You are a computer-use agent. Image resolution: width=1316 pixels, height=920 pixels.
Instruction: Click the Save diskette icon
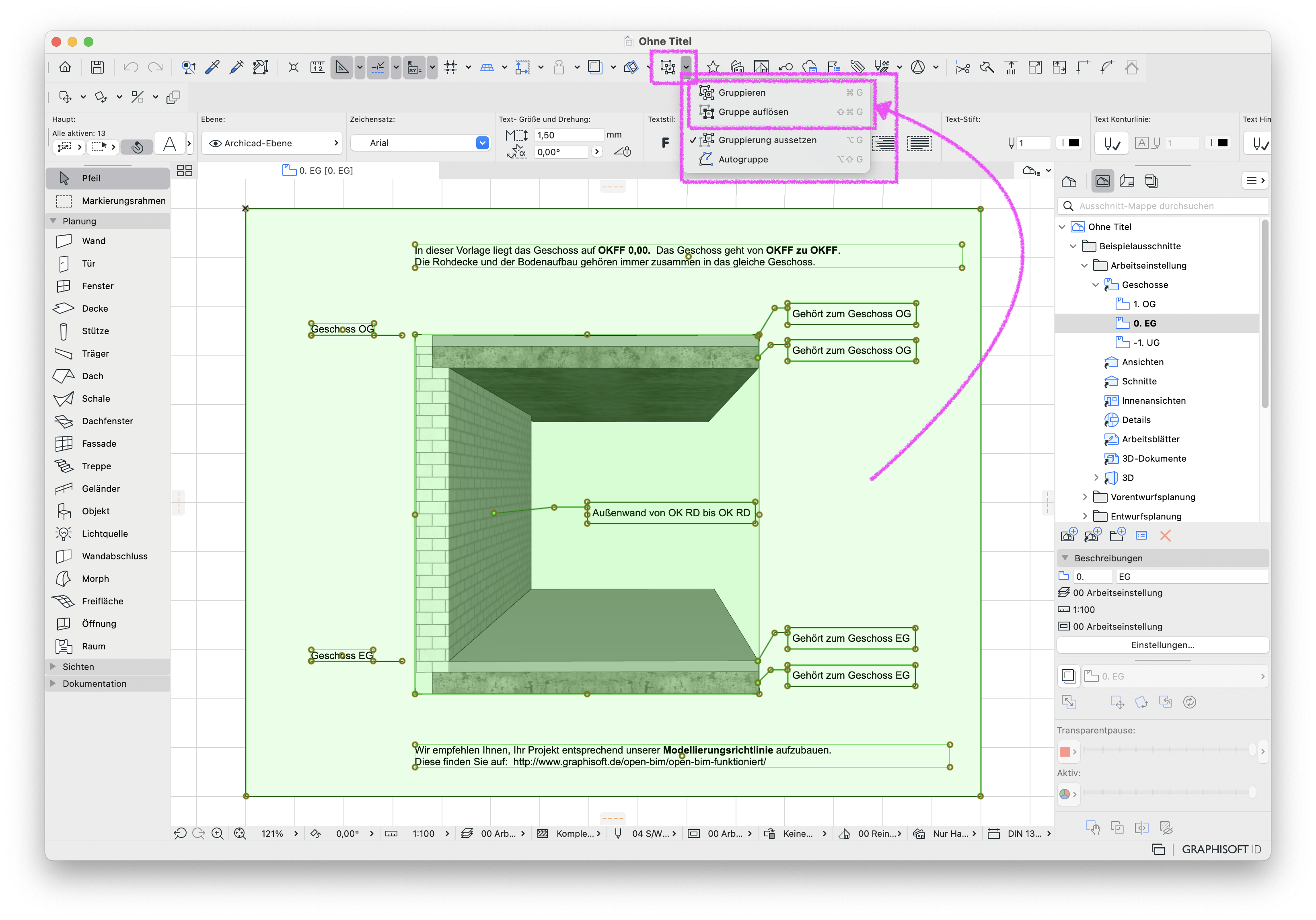click(x=97, y=68)
